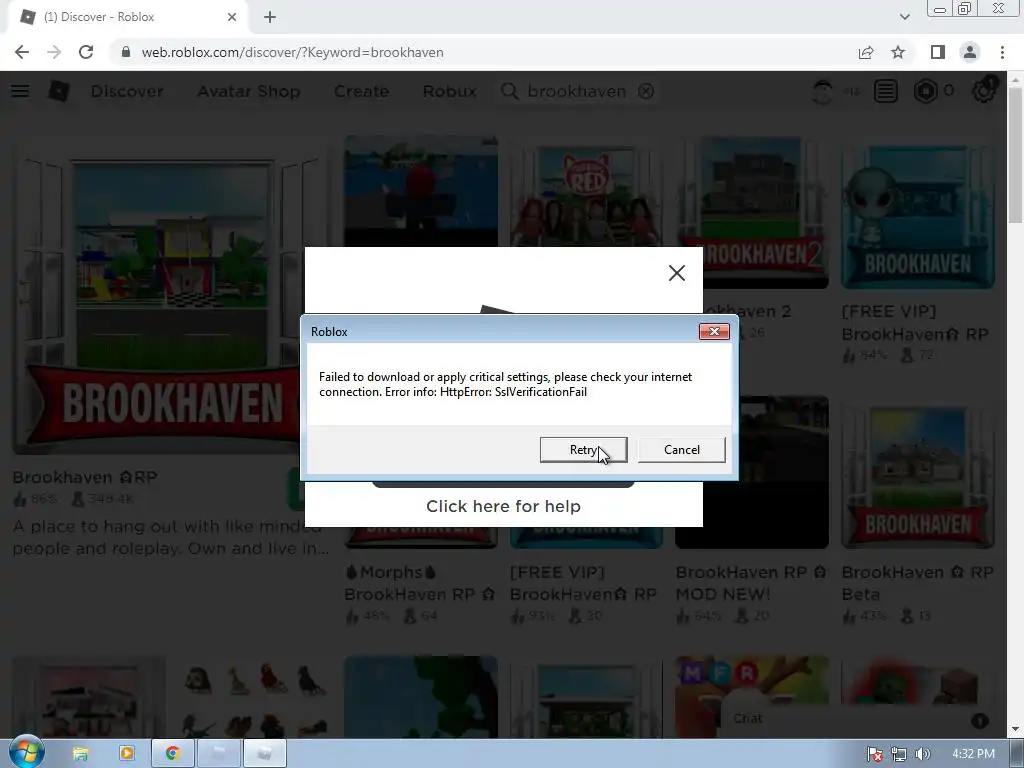Click the brookhaven search field
The image size is (1024, 768).
point(576,91)
